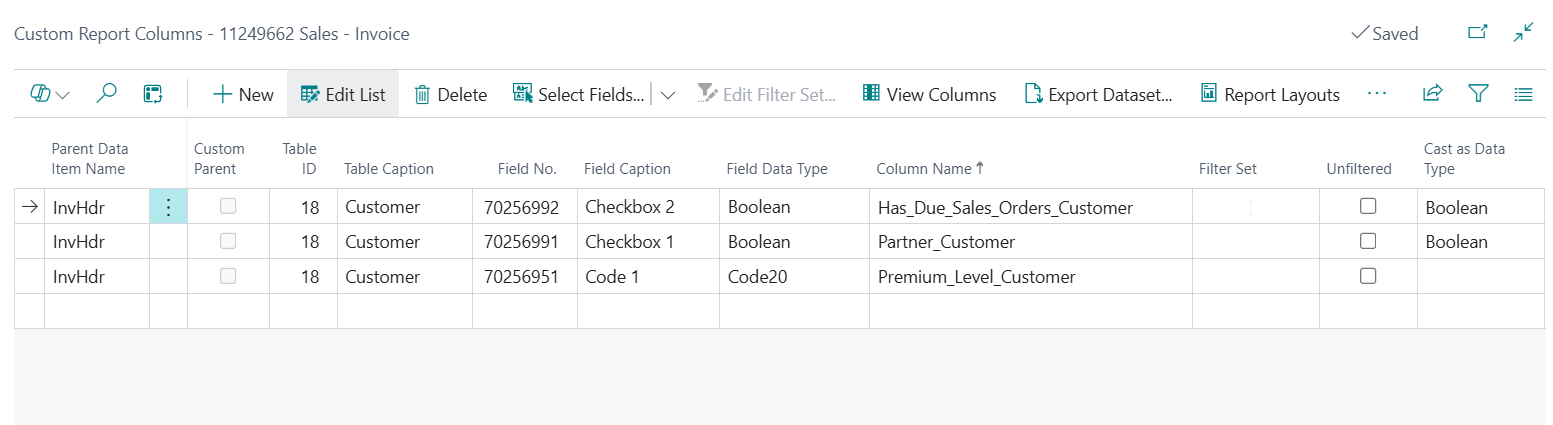
Task: Toggle Unfiltered checkbox for Partner_Customer row
Action: [1368, 241]
